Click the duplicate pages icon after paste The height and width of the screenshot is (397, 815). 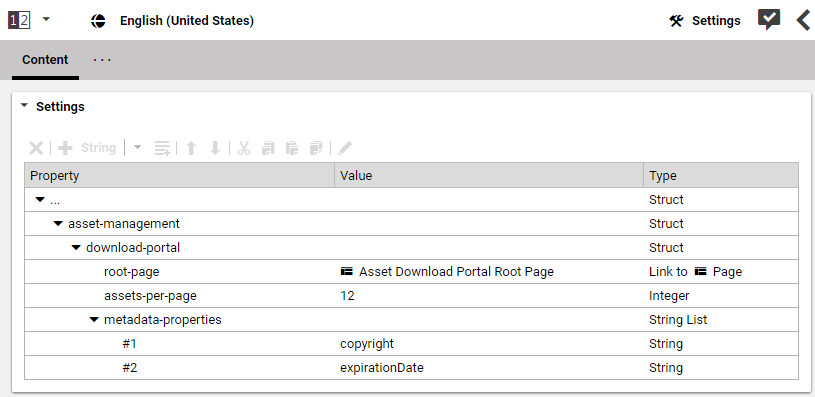(316, 148)
